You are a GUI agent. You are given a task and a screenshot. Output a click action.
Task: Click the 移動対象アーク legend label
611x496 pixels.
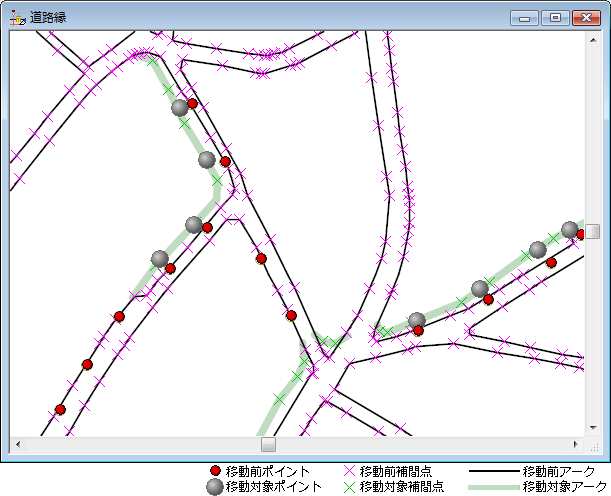click(x=565, y=487)
